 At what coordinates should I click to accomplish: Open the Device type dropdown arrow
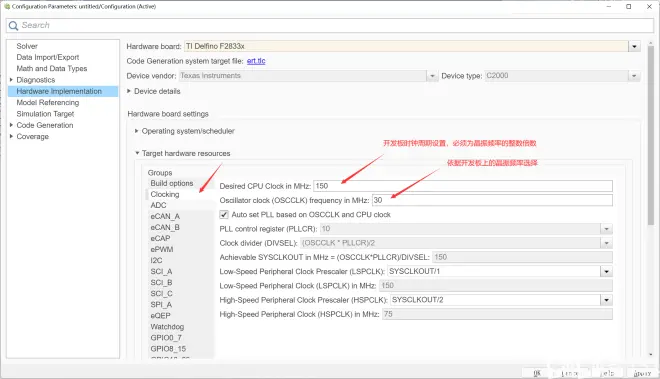pos(634,76)
